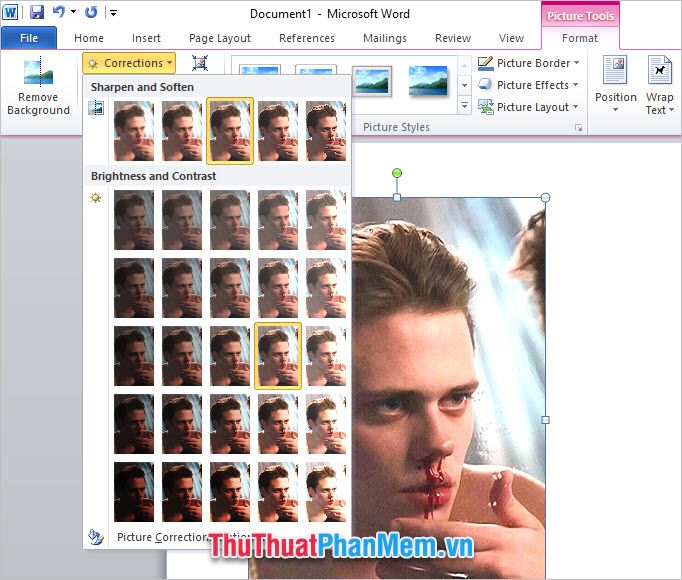Image resolution: width=682 pixels, height=580 pixels.
Task: Open the File tab
Action: click(x=29, y=38)
